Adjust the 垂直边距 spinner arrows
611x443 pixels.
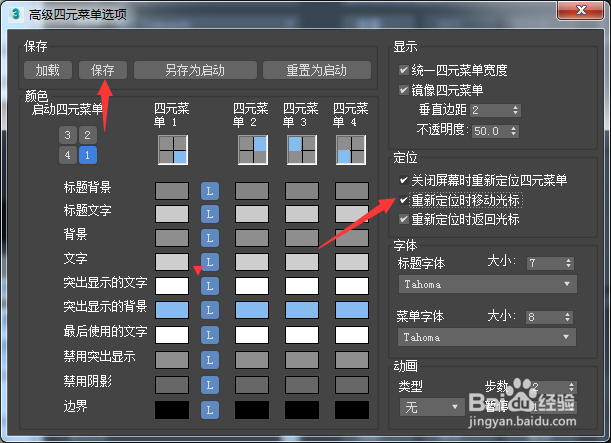pyautogui.click(x=516, y=110)
